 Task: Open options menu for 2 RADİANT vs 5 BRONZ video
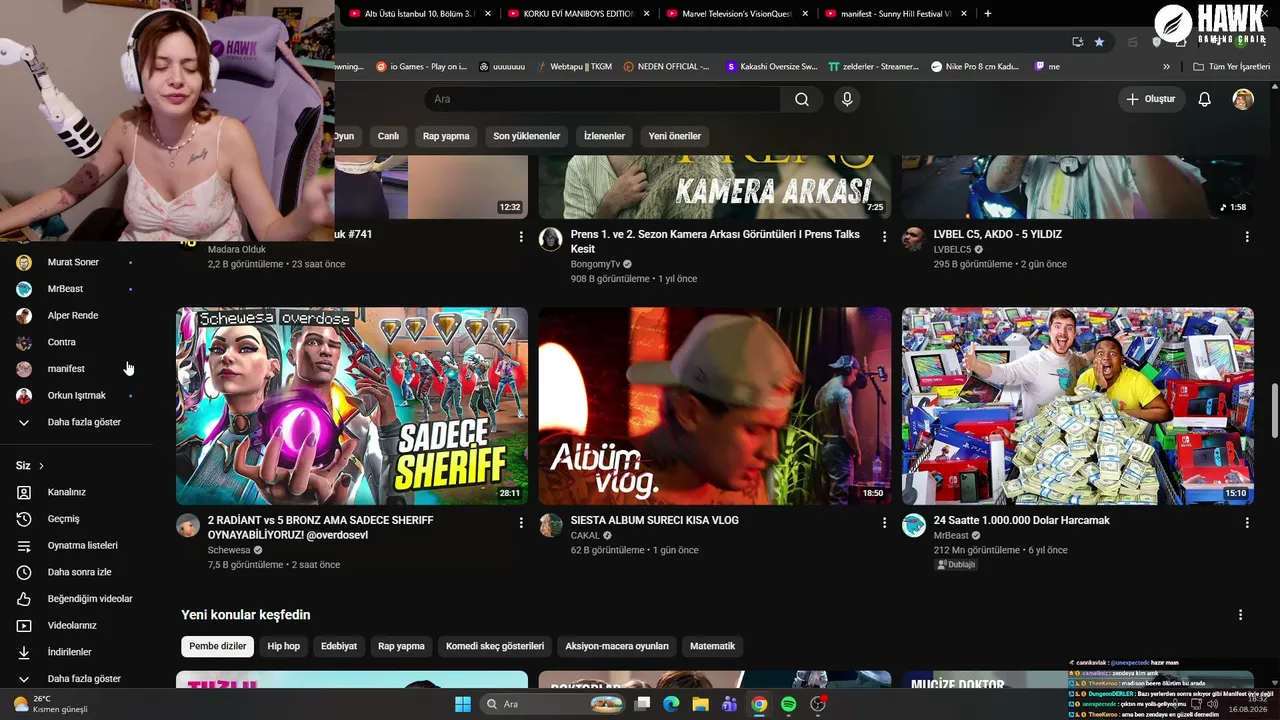(521, 522)
